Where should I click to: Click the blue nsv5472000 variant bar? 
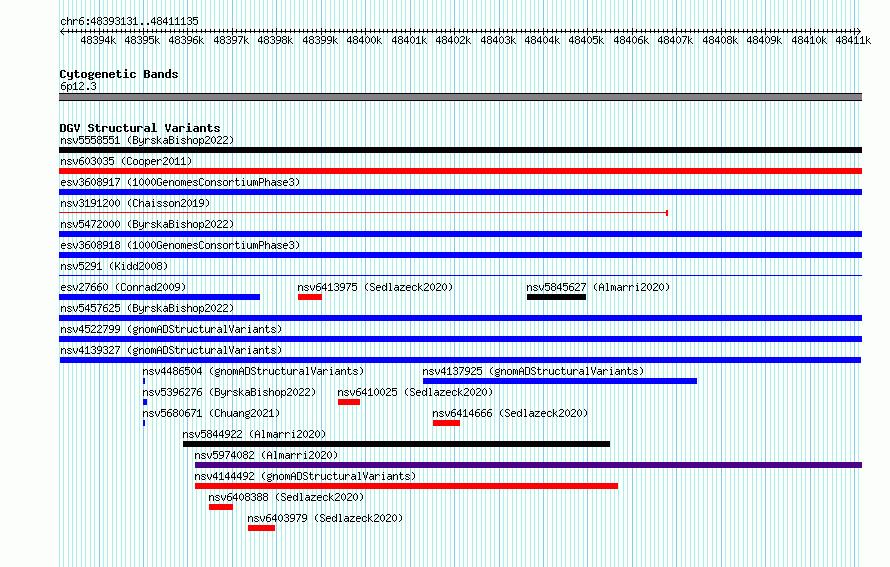tap(460, 234)
